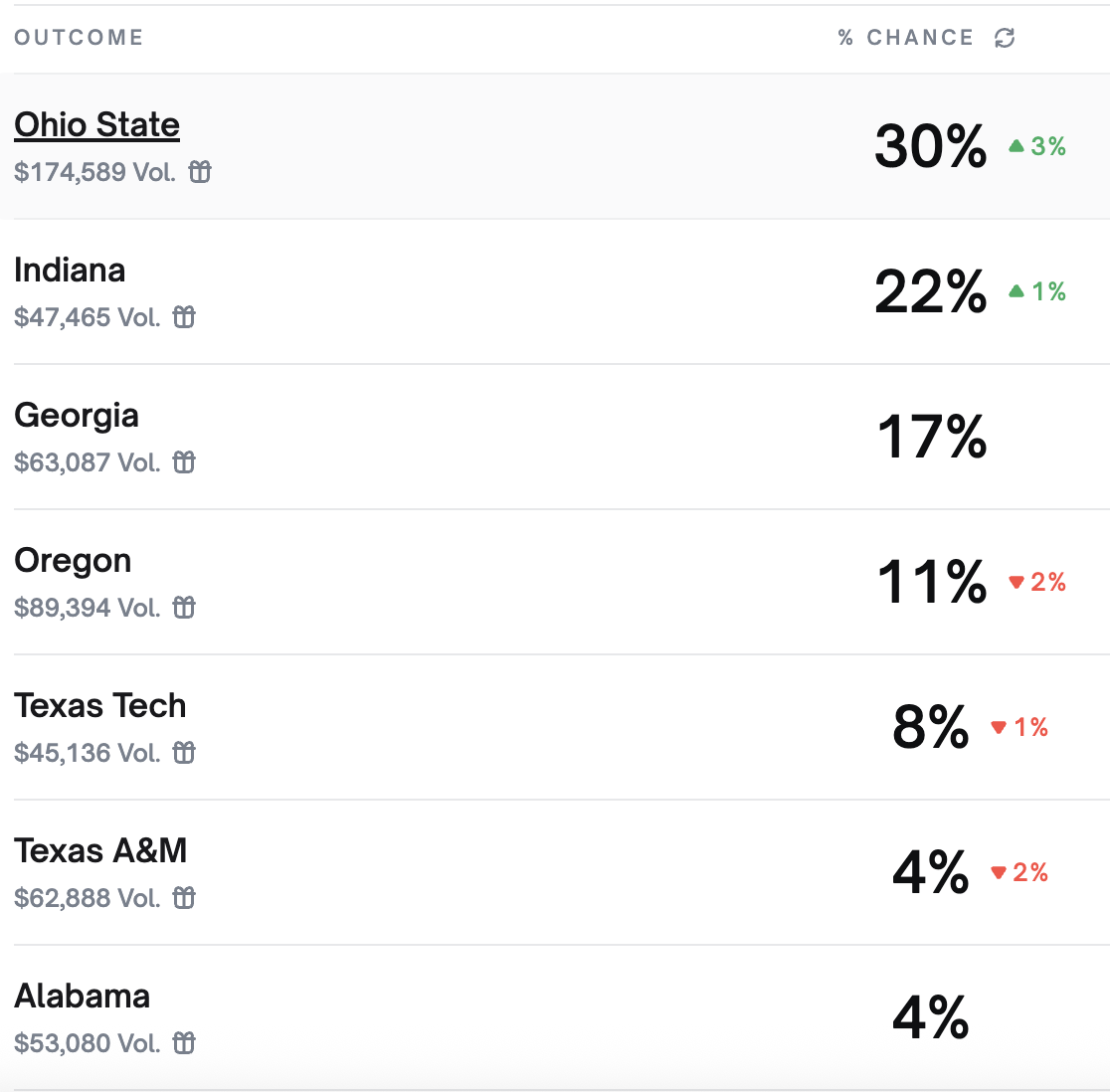Select the Texas A&M outcome
The image size is (1110, 1092).
coord(100,850)
